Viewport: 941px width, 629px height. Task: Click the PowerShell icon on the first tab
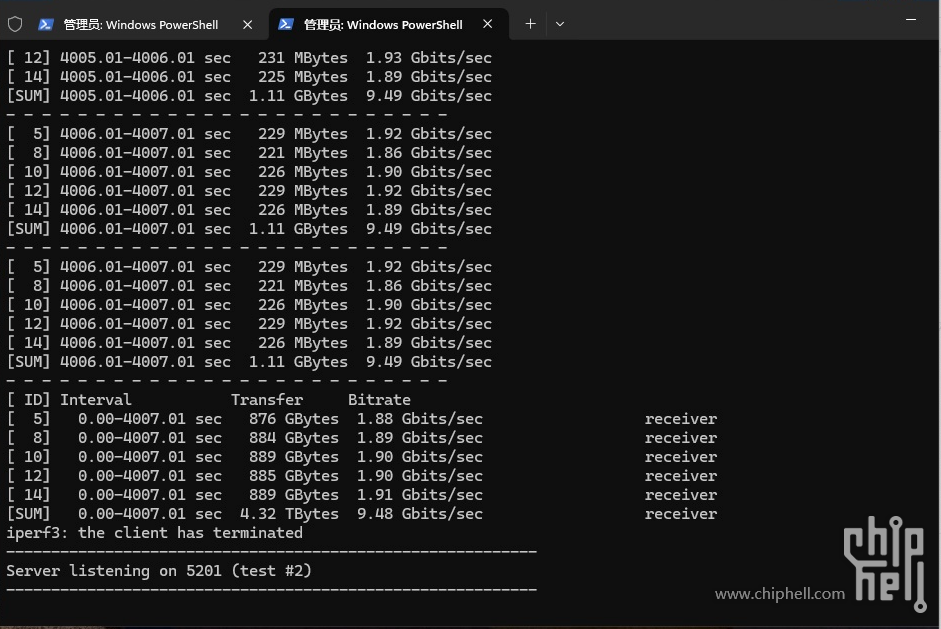[46, 24]
